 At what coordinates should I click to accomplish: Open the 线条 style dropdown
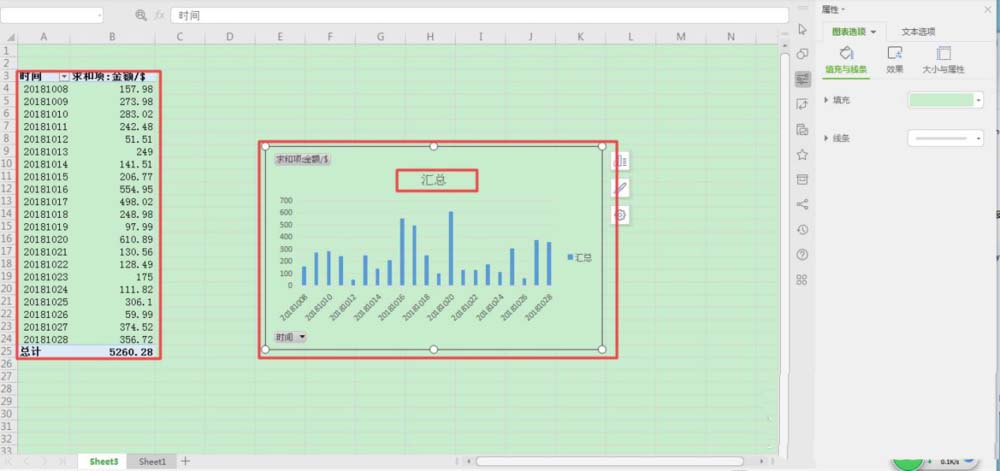(978, 138)
